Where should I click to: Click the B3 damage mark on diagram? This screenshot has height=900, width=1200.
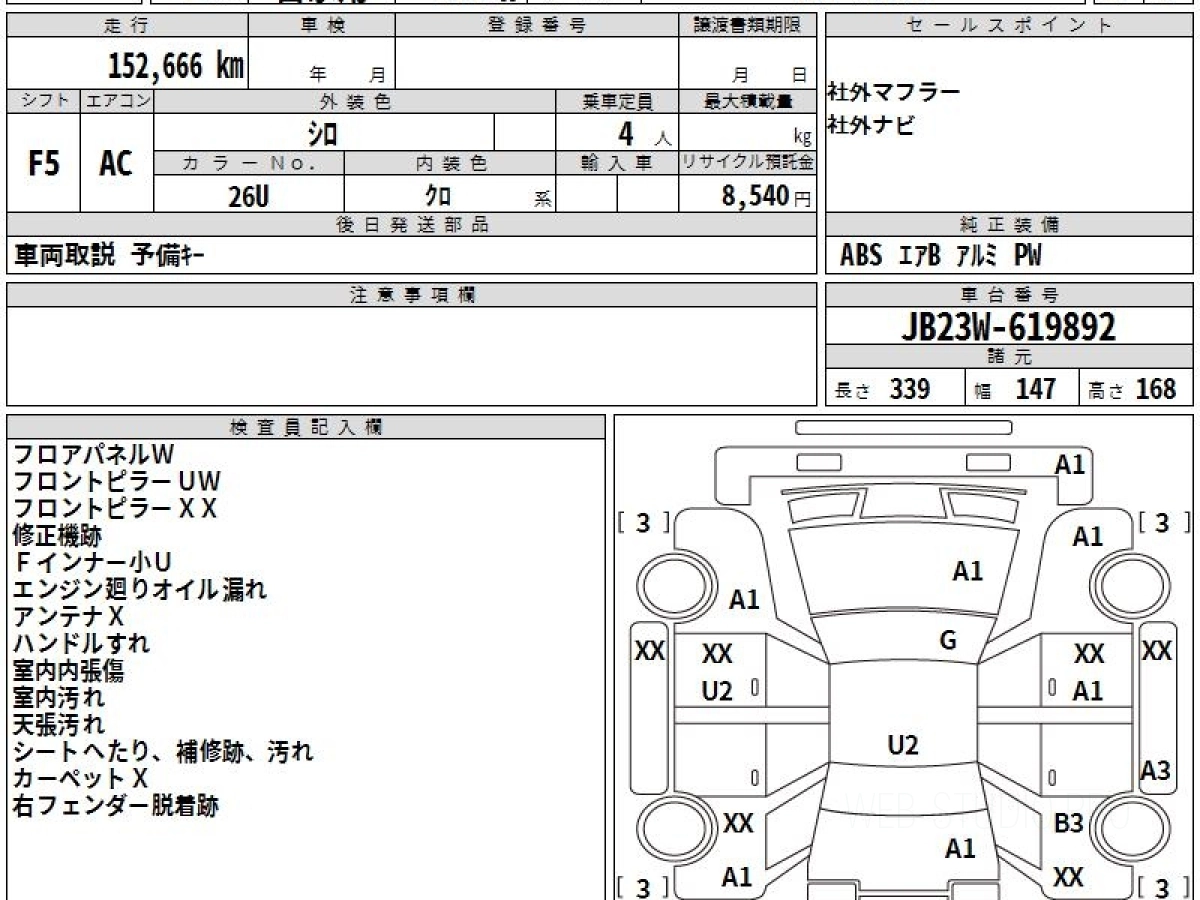pyautogui.click(x=1069, y=824)
